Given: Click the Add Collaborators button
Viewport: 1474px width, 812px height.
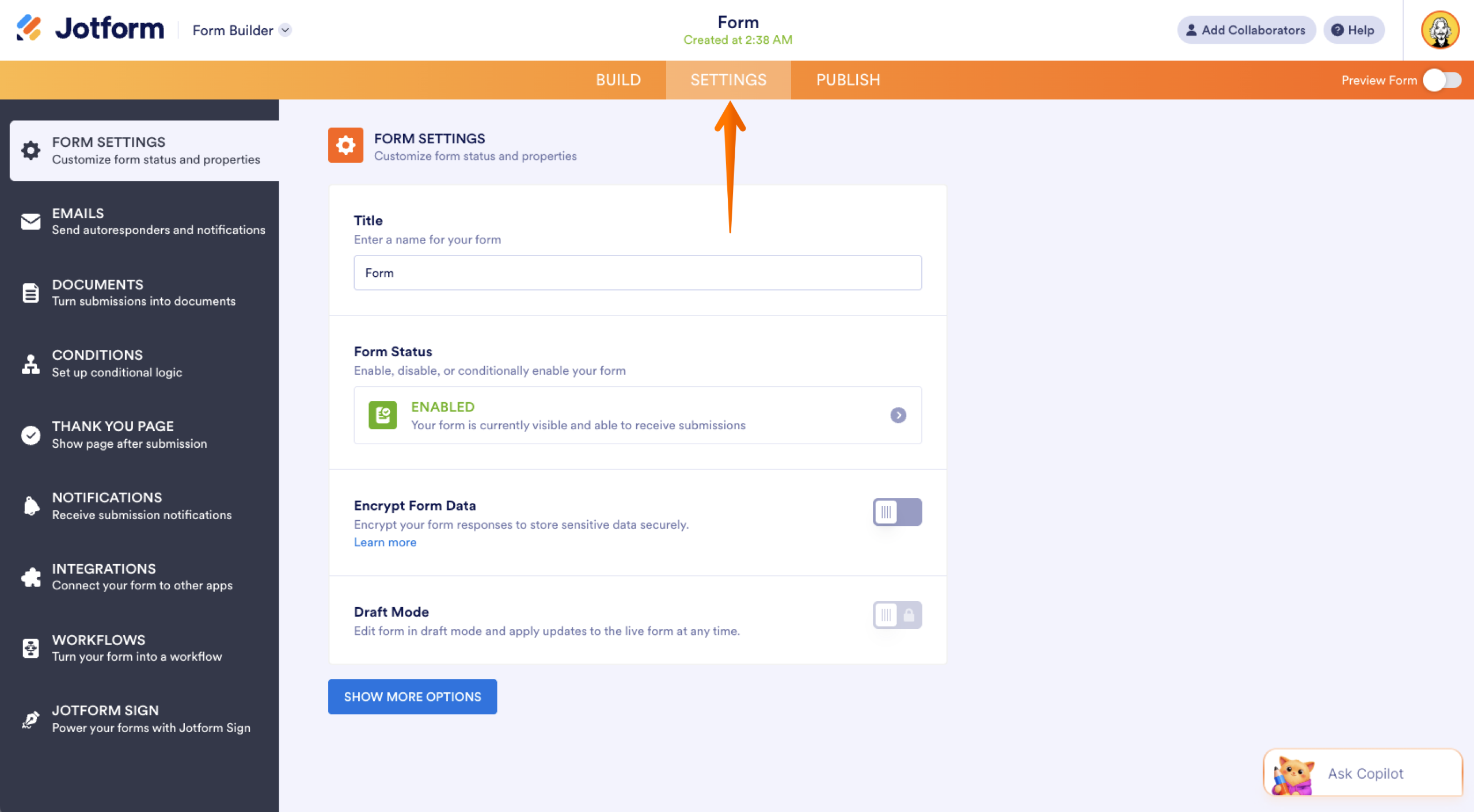Looking at the screenshot, I should click(x=1246, y=30).
